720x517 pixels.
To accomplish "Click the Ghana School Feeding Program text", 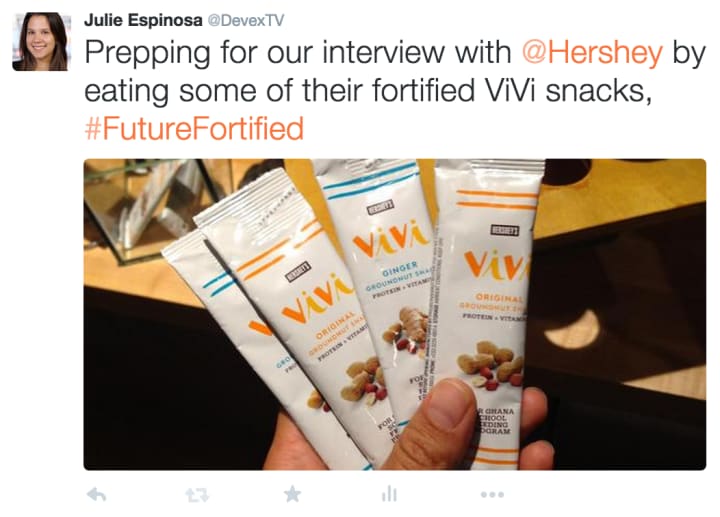I will 495,421.
